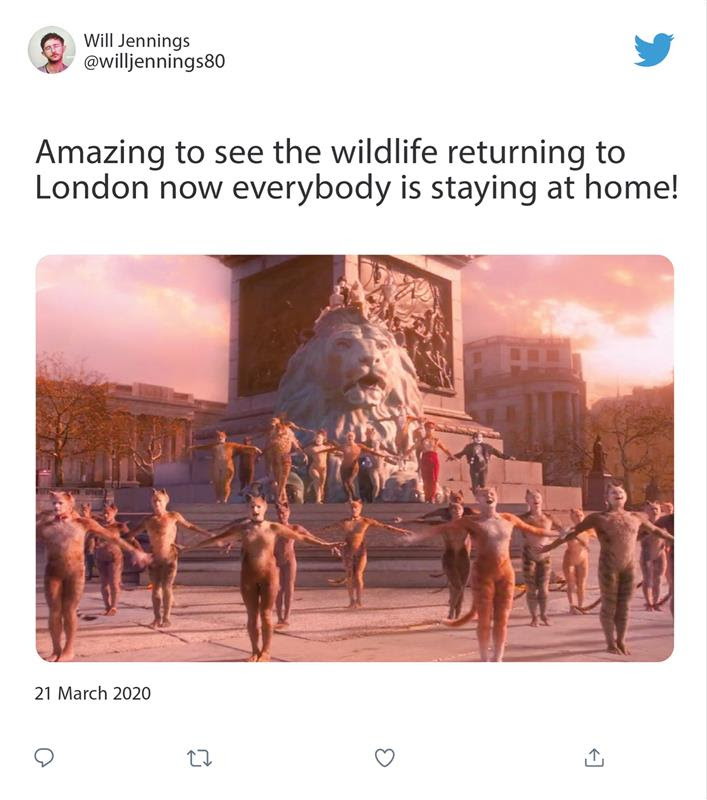Select the word London in the tweet

pos(92,188)
